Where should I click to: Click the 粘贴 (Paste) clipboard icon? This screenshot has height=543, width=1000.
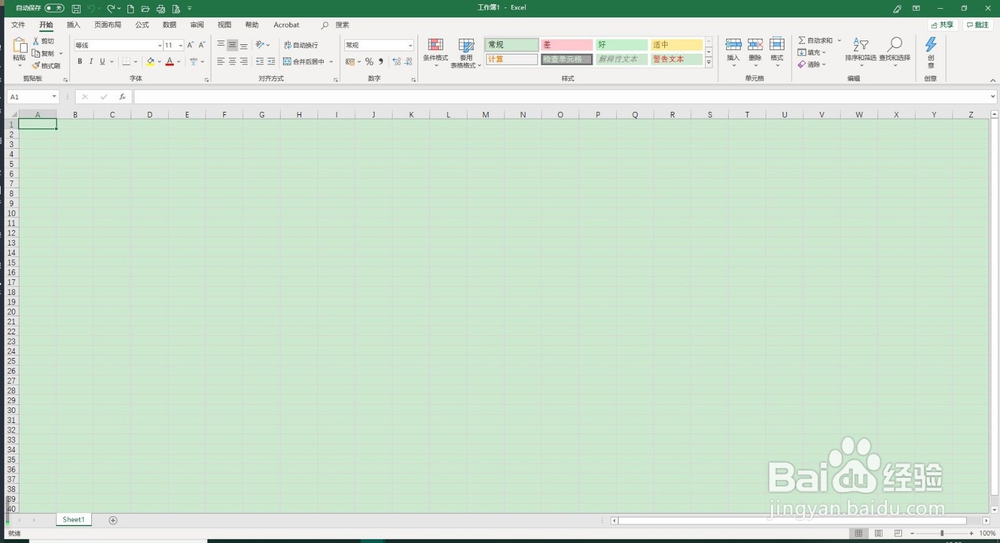20,45
